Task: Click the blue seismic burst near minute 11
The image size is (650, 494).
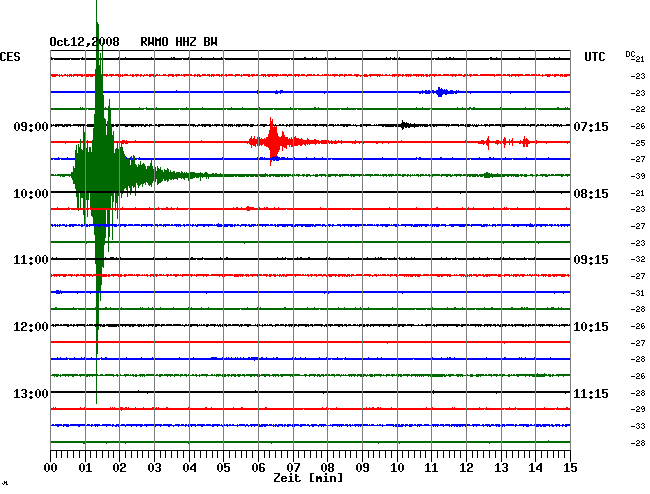Action: [439, 92]
